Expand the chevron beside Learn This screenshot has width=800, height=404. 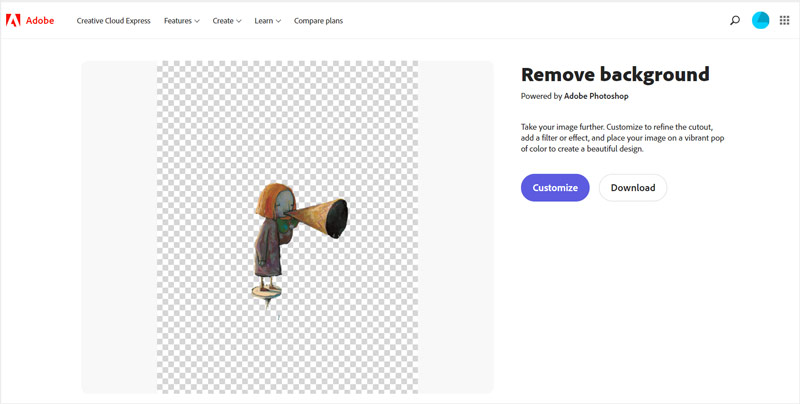click(x=278, y=21)
